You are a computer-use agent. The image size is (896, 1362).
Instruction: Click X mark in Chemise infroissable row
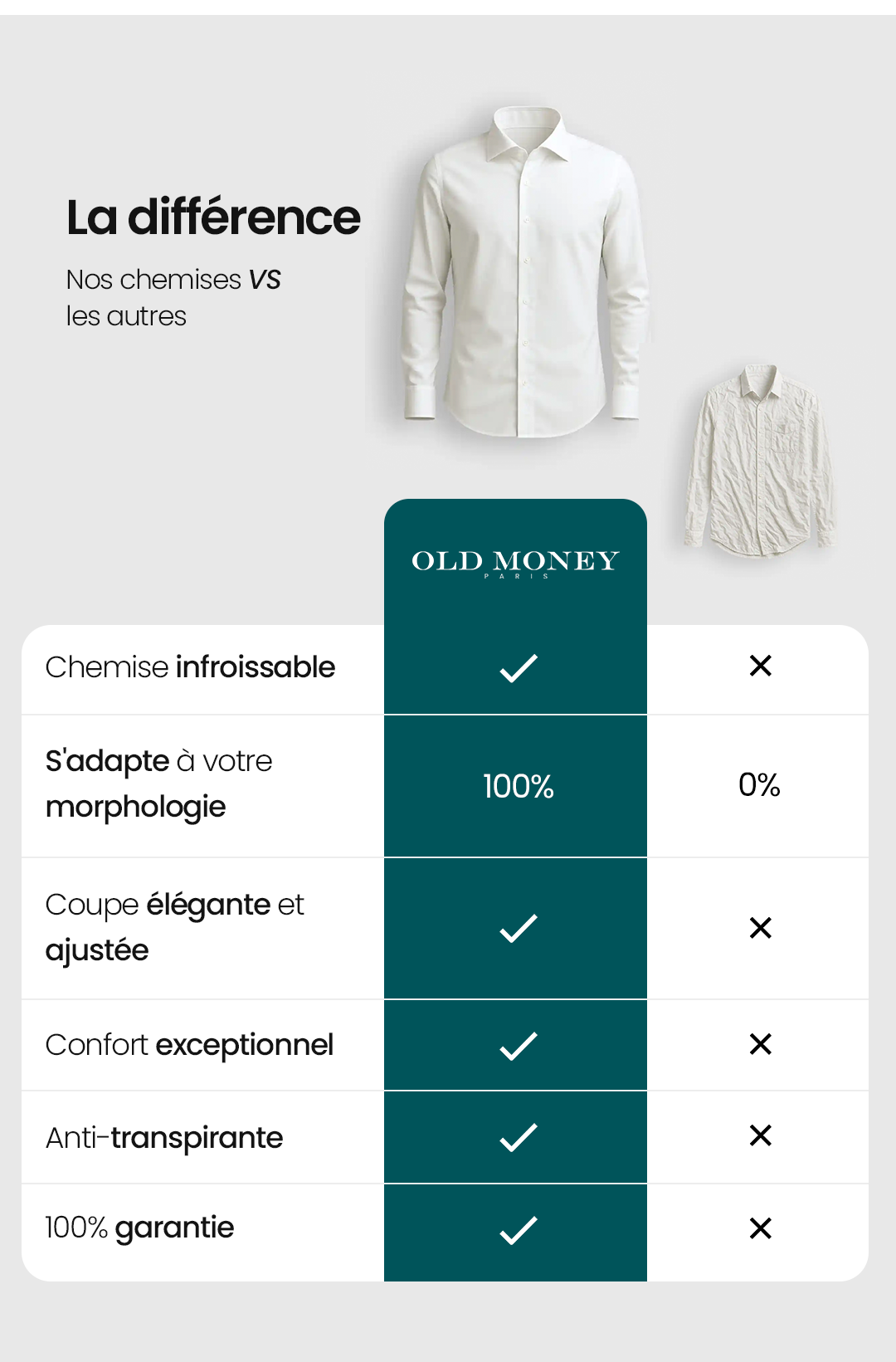click(x=760, y=666)
